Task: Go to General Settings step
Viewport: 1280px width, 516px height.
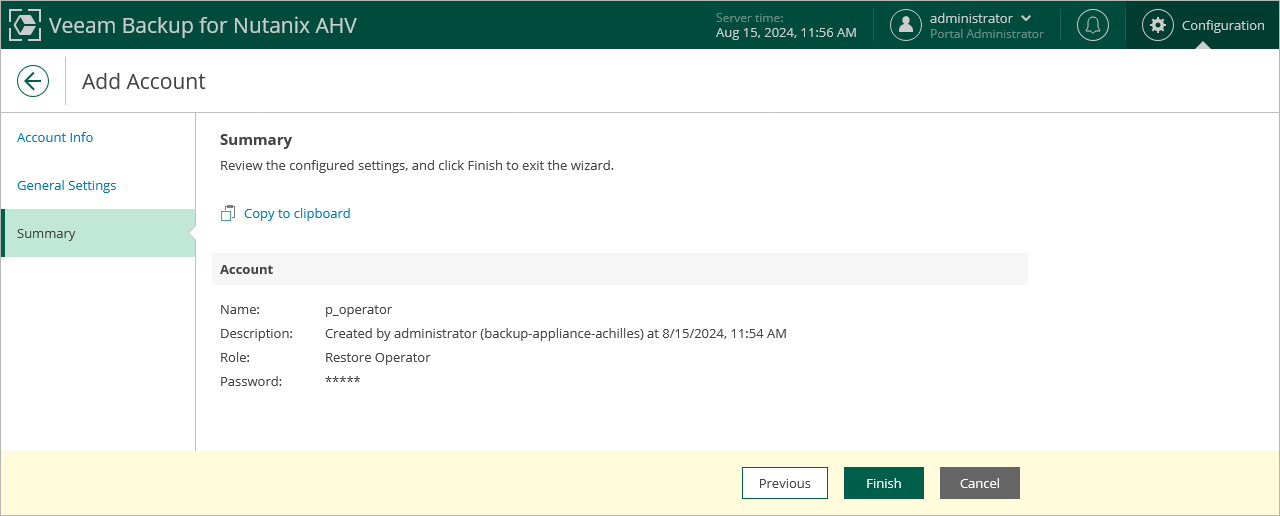Action: (67, 185)
